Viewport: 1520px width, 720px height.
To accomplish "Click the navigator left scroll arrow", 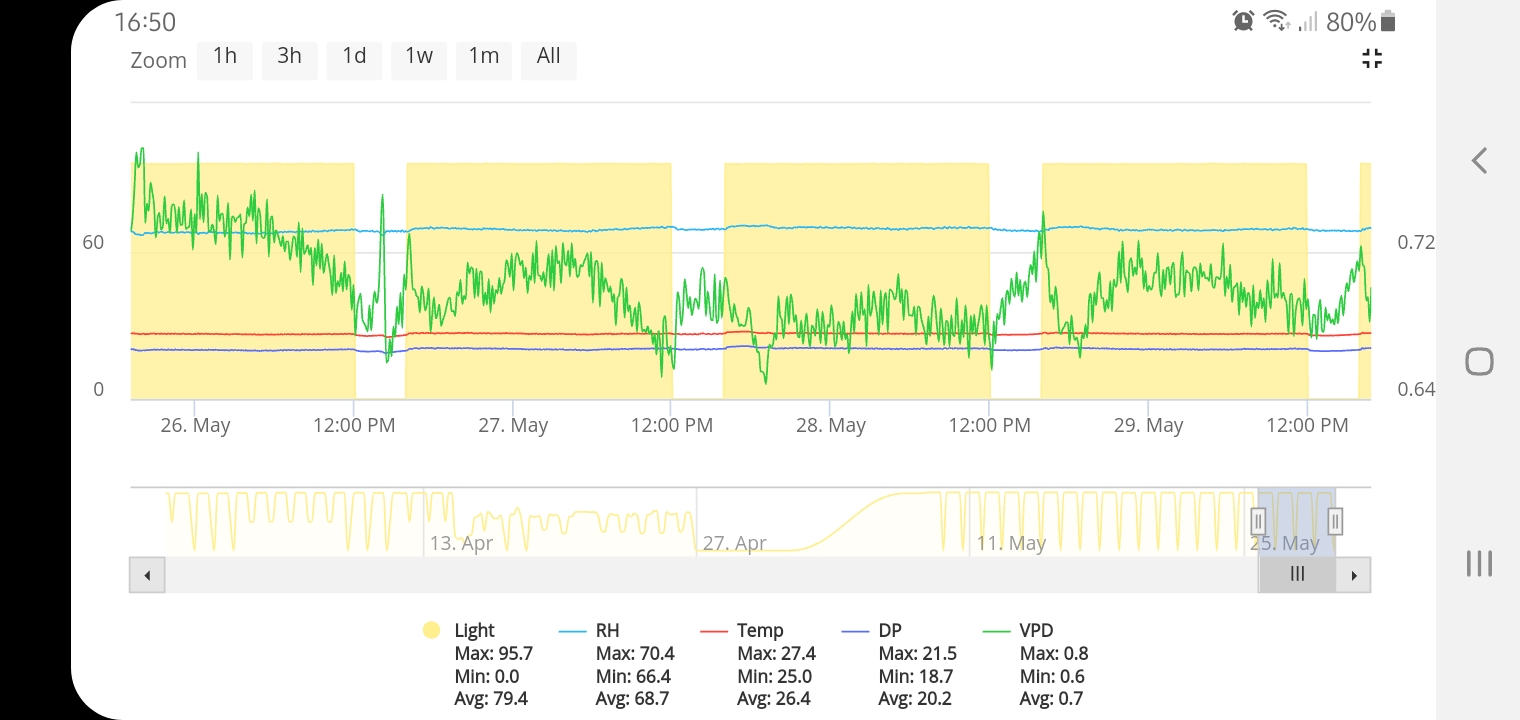I will [147, 575].
